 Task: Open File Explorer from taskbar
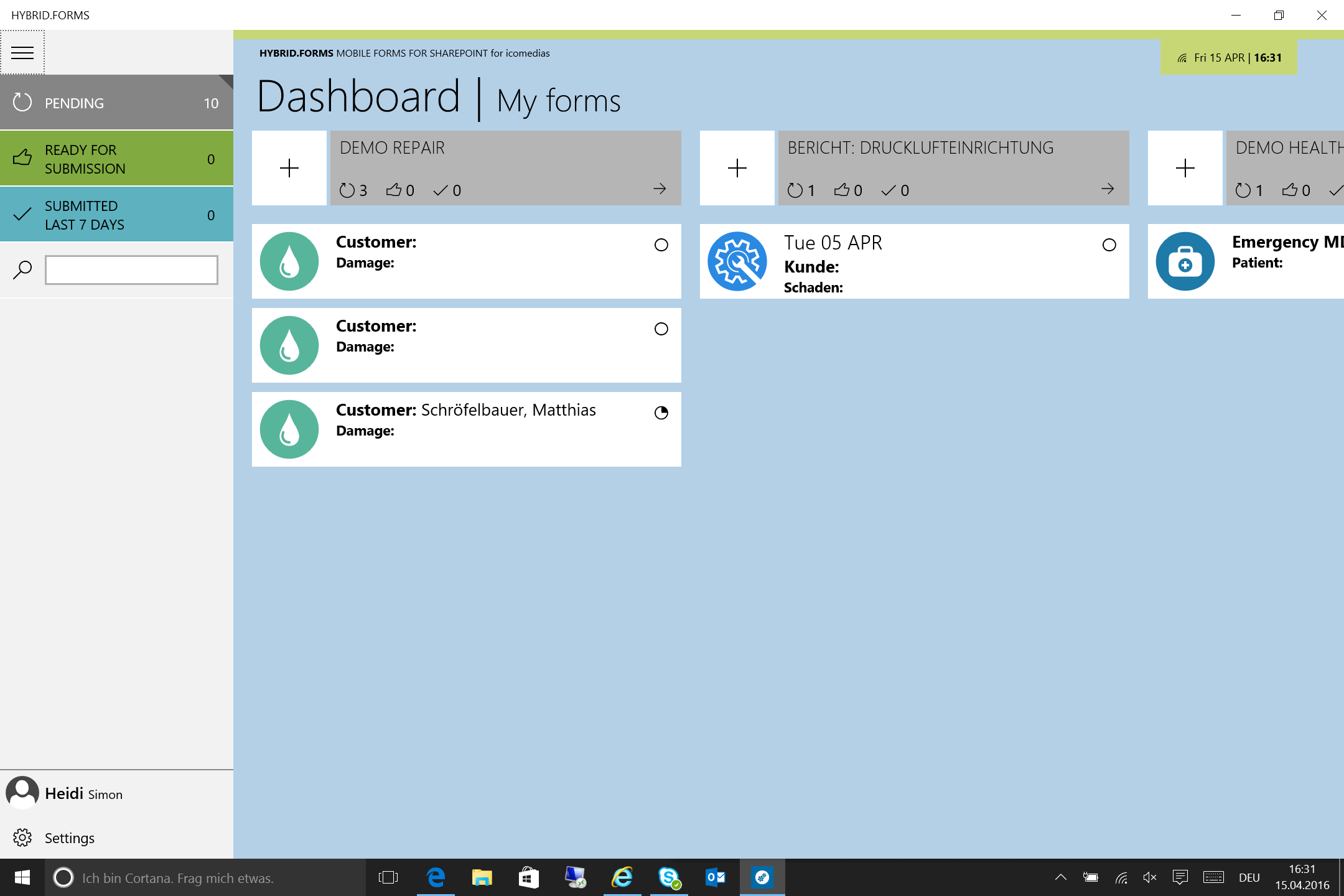(482, 877)
